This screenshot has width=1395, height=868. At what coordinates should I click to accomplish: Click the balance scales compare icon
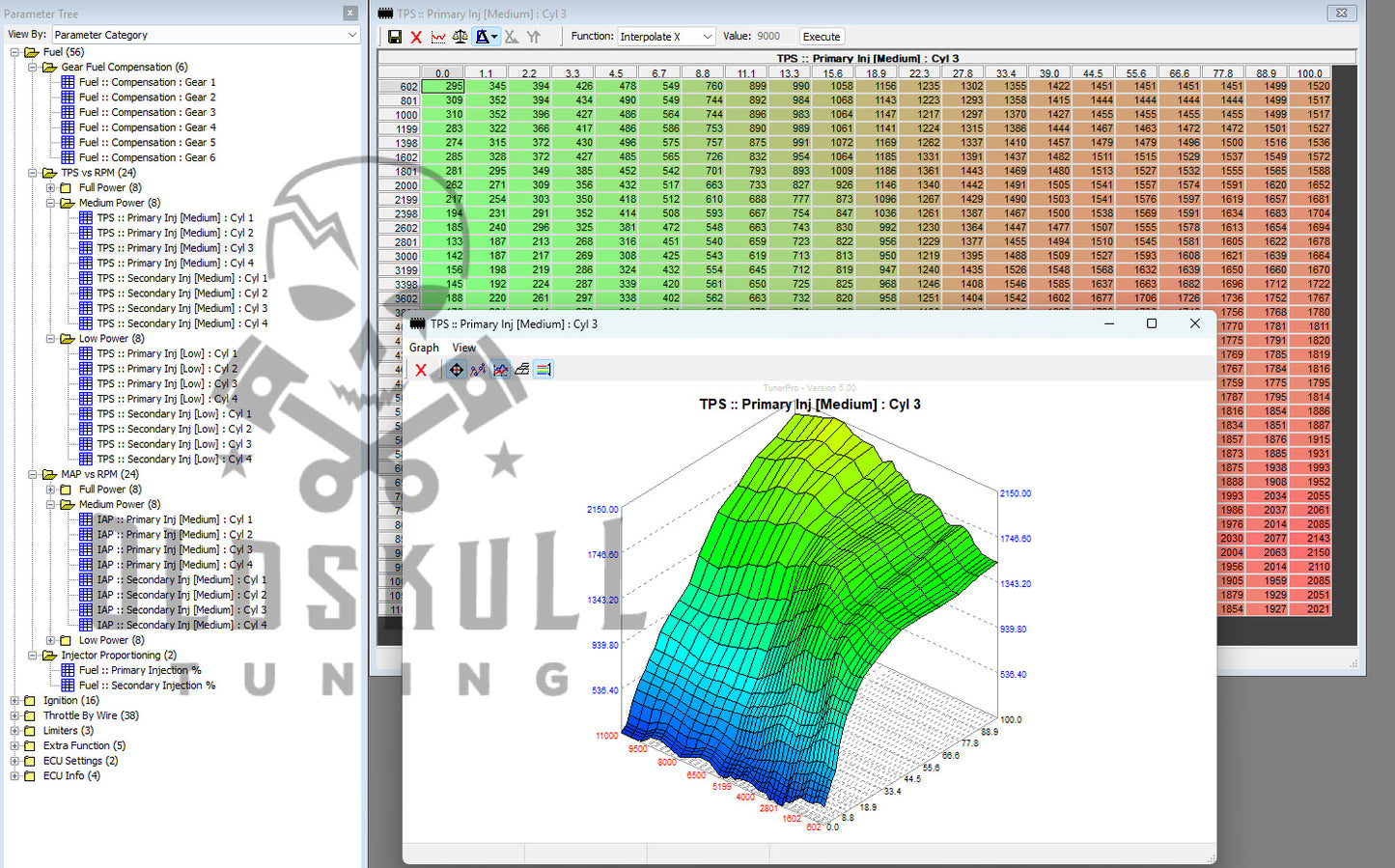[x=460, y=37]
